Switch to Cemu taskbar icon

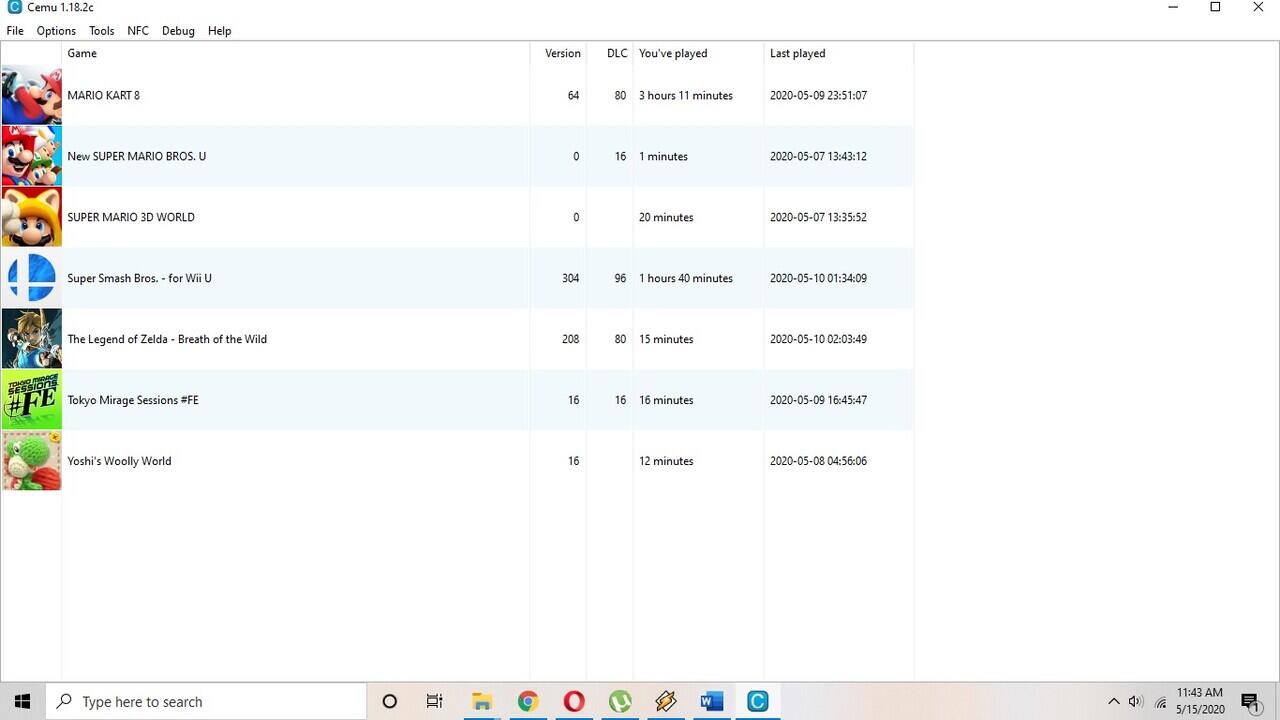click(757, 701)
